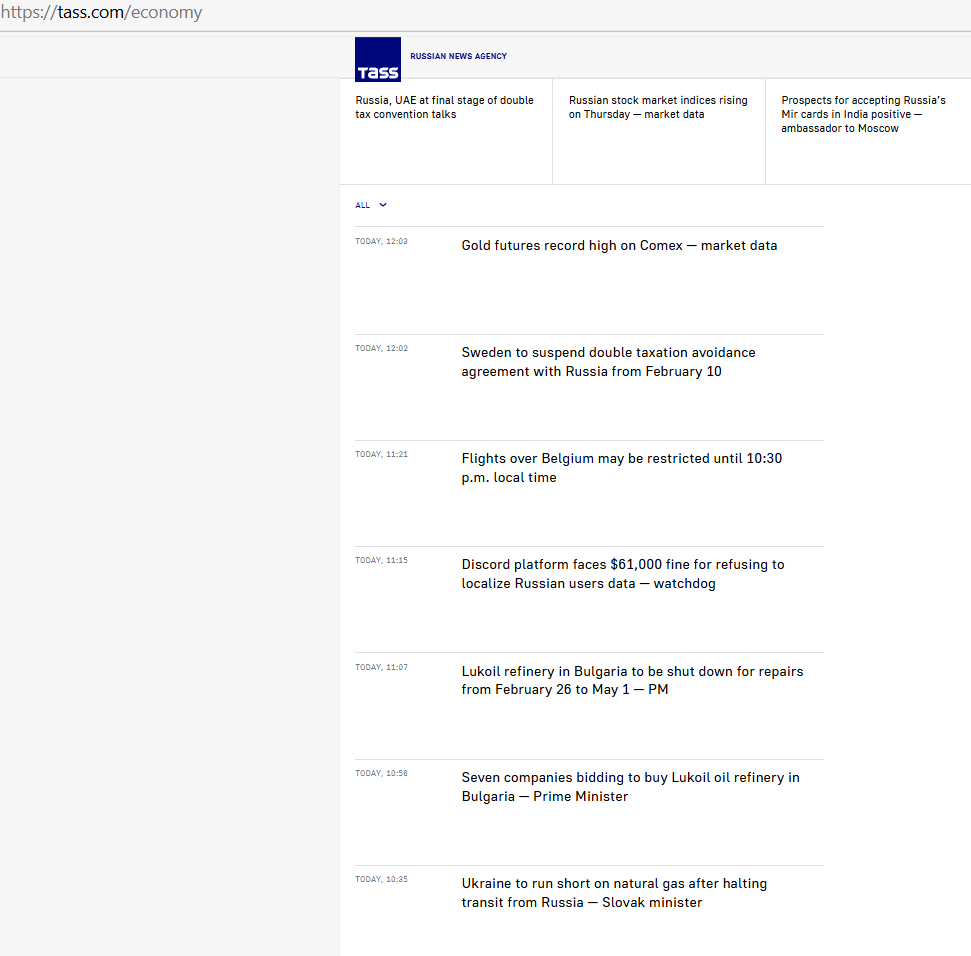Click the Today 12:02 timestamp
The image size is (971, 956).
point(381,349)
